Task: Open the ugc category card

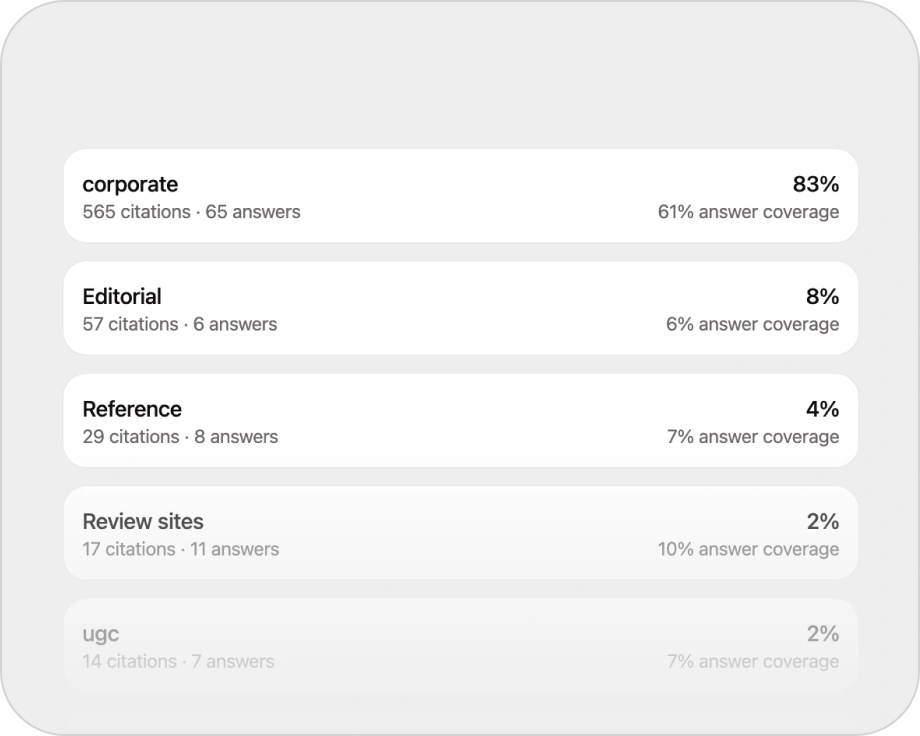Action: pyautogui.click(x=460, y=645)
